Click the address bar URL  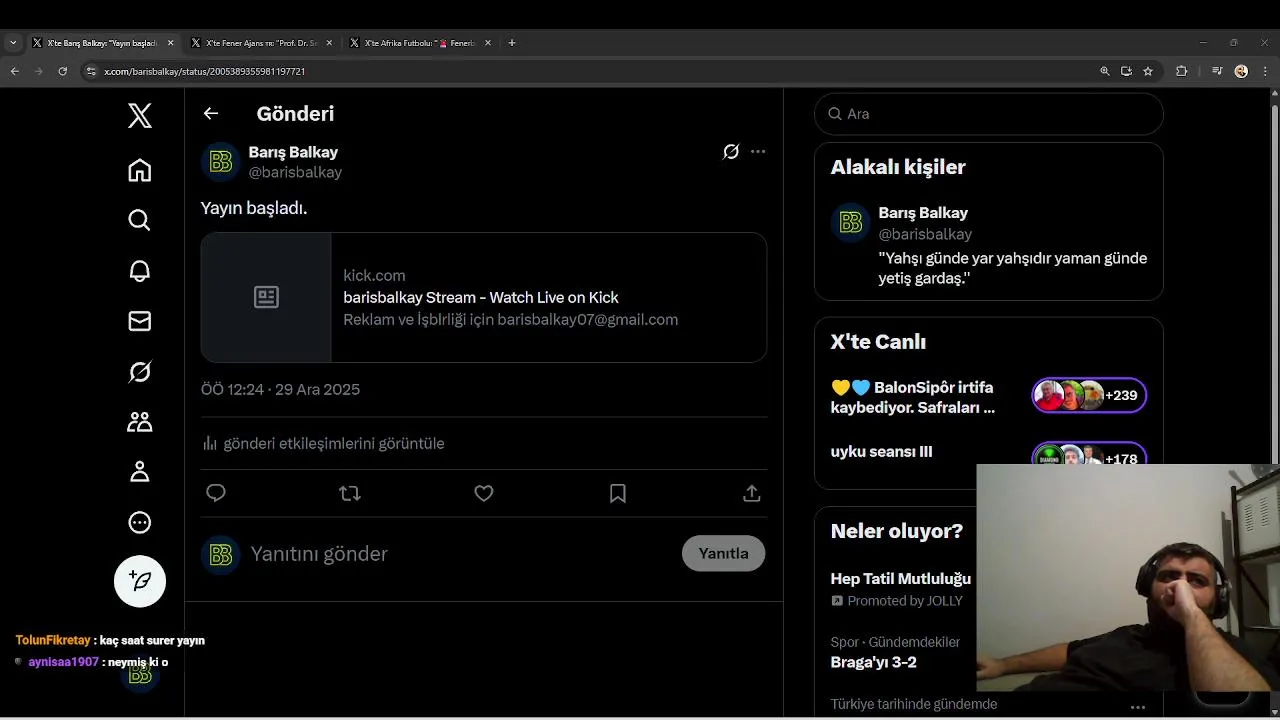(x=205, y=72)
